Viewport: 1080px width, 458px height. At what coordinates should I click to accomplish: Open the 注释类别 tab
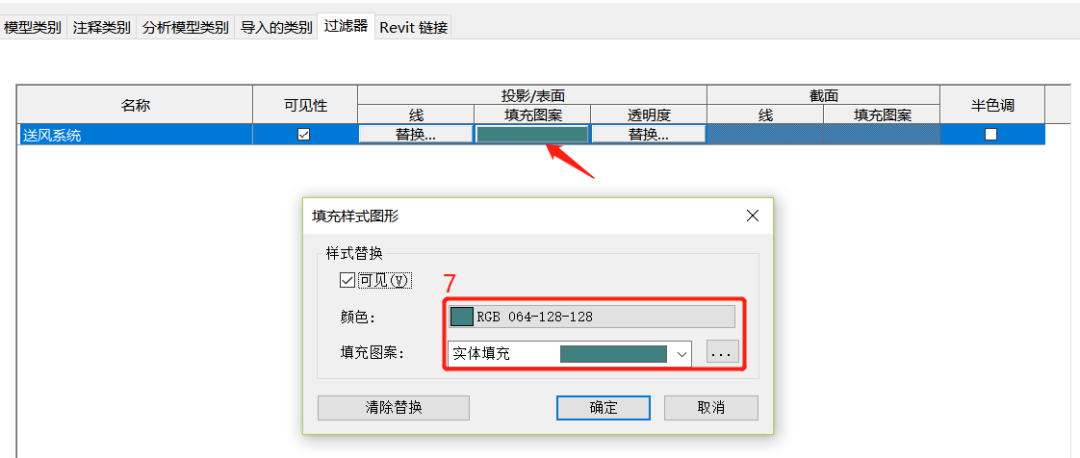click(101, 28)
